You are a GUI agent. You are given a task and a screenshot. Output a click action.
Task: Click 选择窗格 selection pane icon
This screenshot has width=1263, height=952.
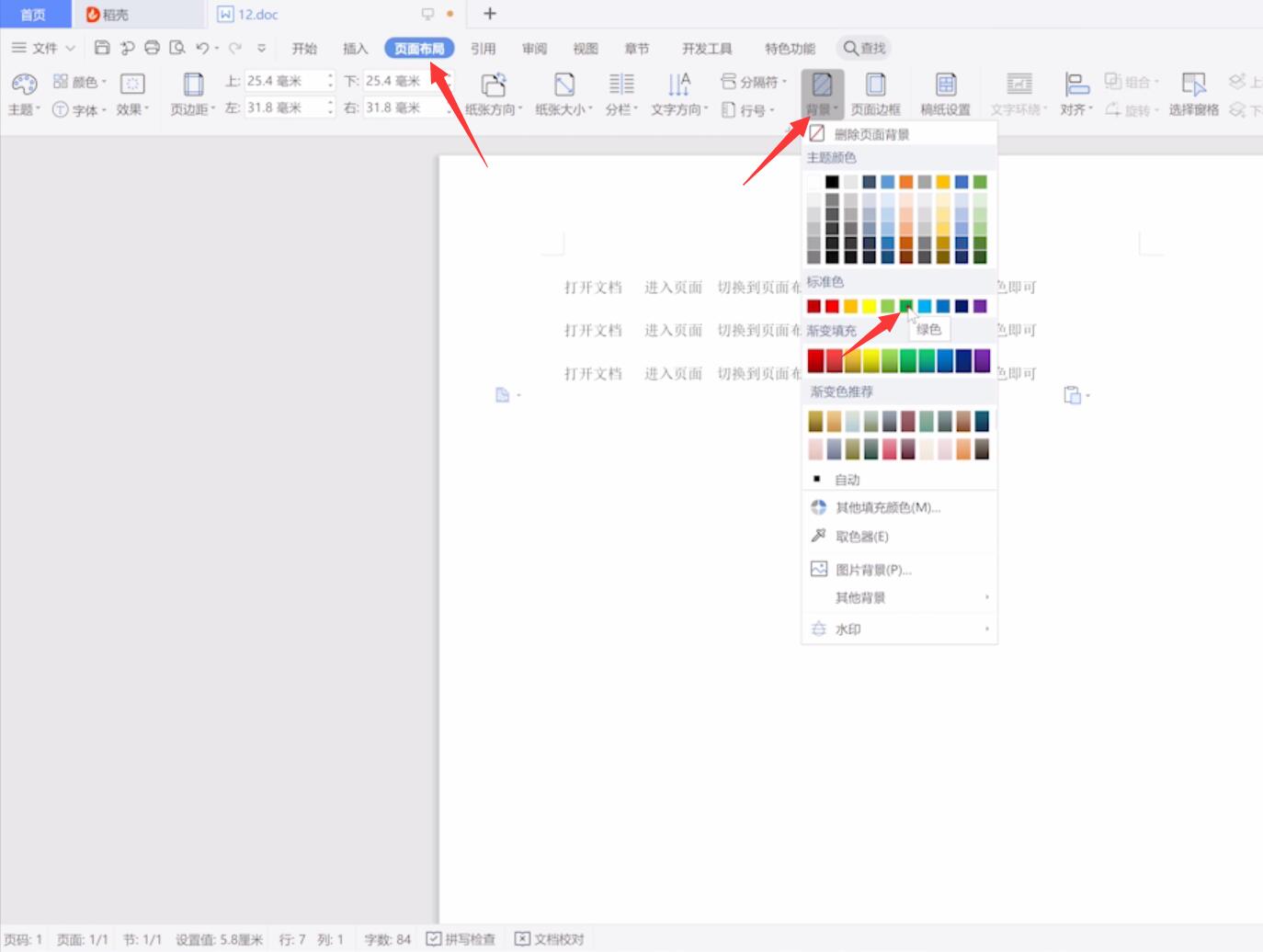[1194, 85]
